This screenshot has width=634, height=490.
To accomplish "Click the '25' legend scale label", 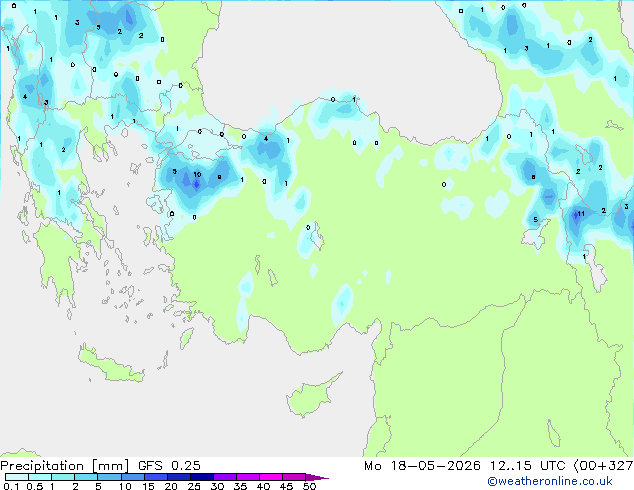I will tap(194, 486).
